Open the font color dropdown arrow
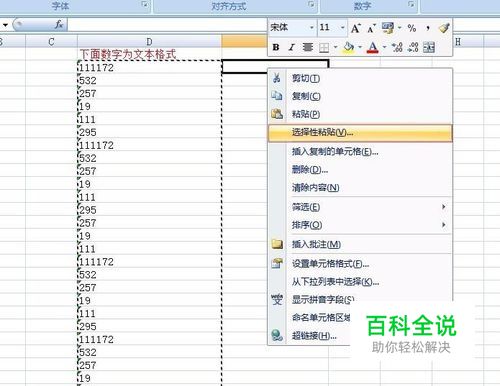 pos(384,47)
